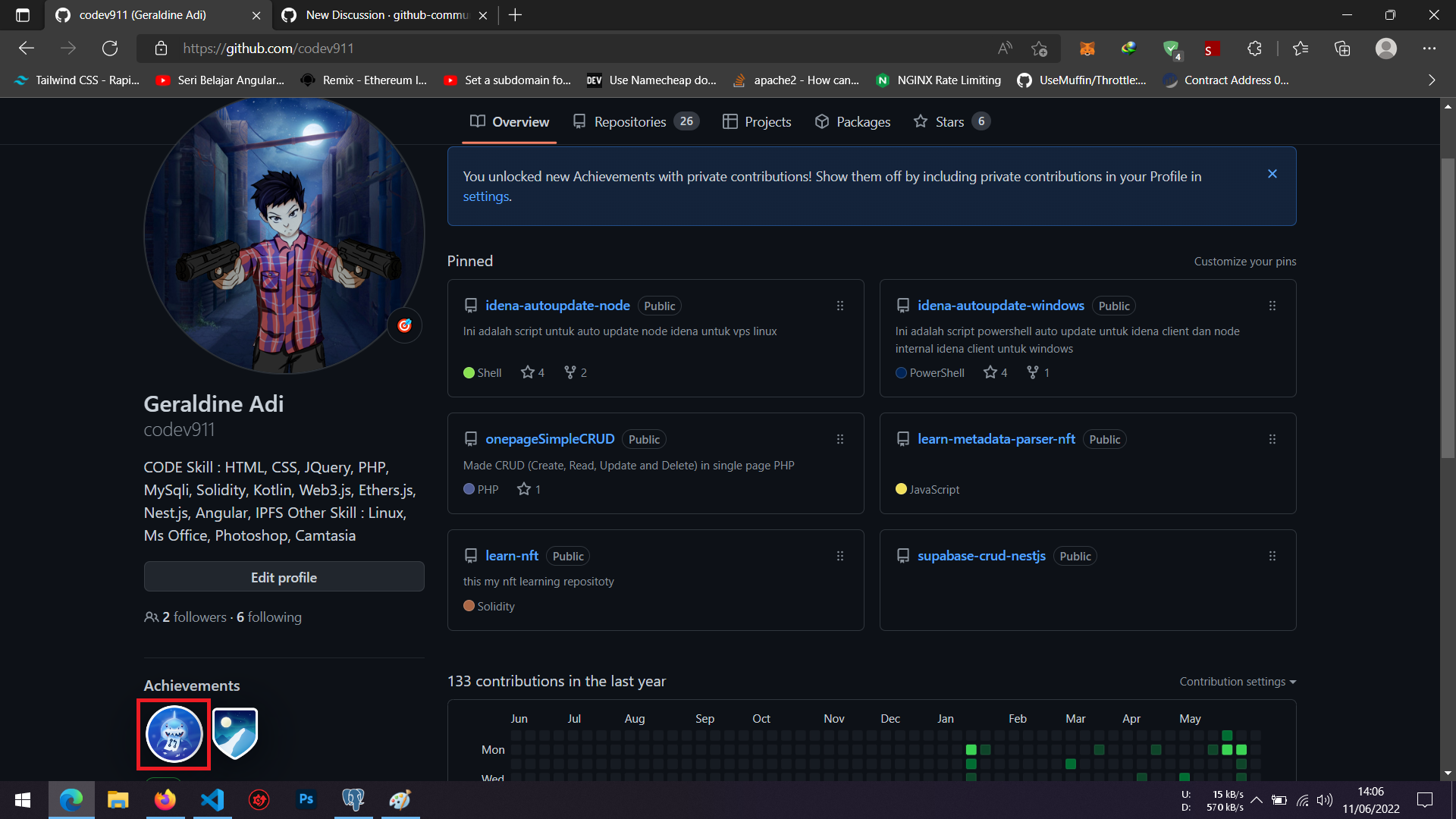Launch Photoshop from the taskbar
The image size is (1456, 819).
tap(306, 800)
